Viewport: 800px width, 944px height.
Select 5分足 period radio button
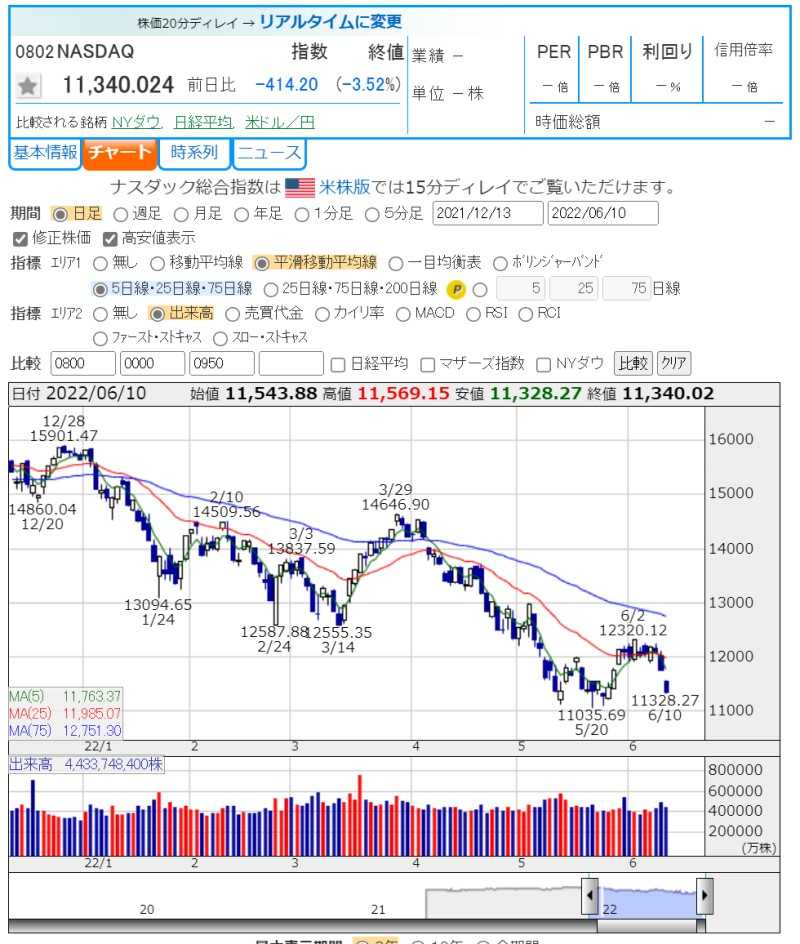[x=372, y=214]
